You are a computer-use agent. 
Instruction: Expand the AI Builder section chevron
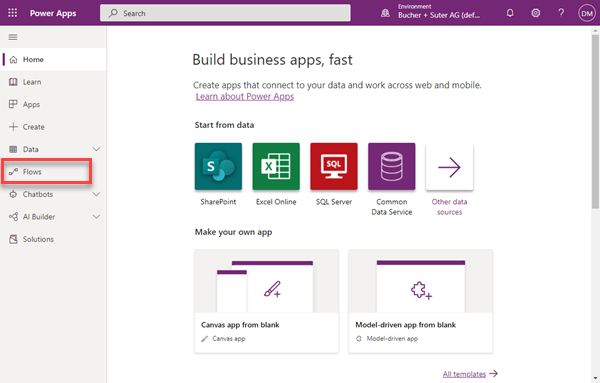click(x=96, y=217)
